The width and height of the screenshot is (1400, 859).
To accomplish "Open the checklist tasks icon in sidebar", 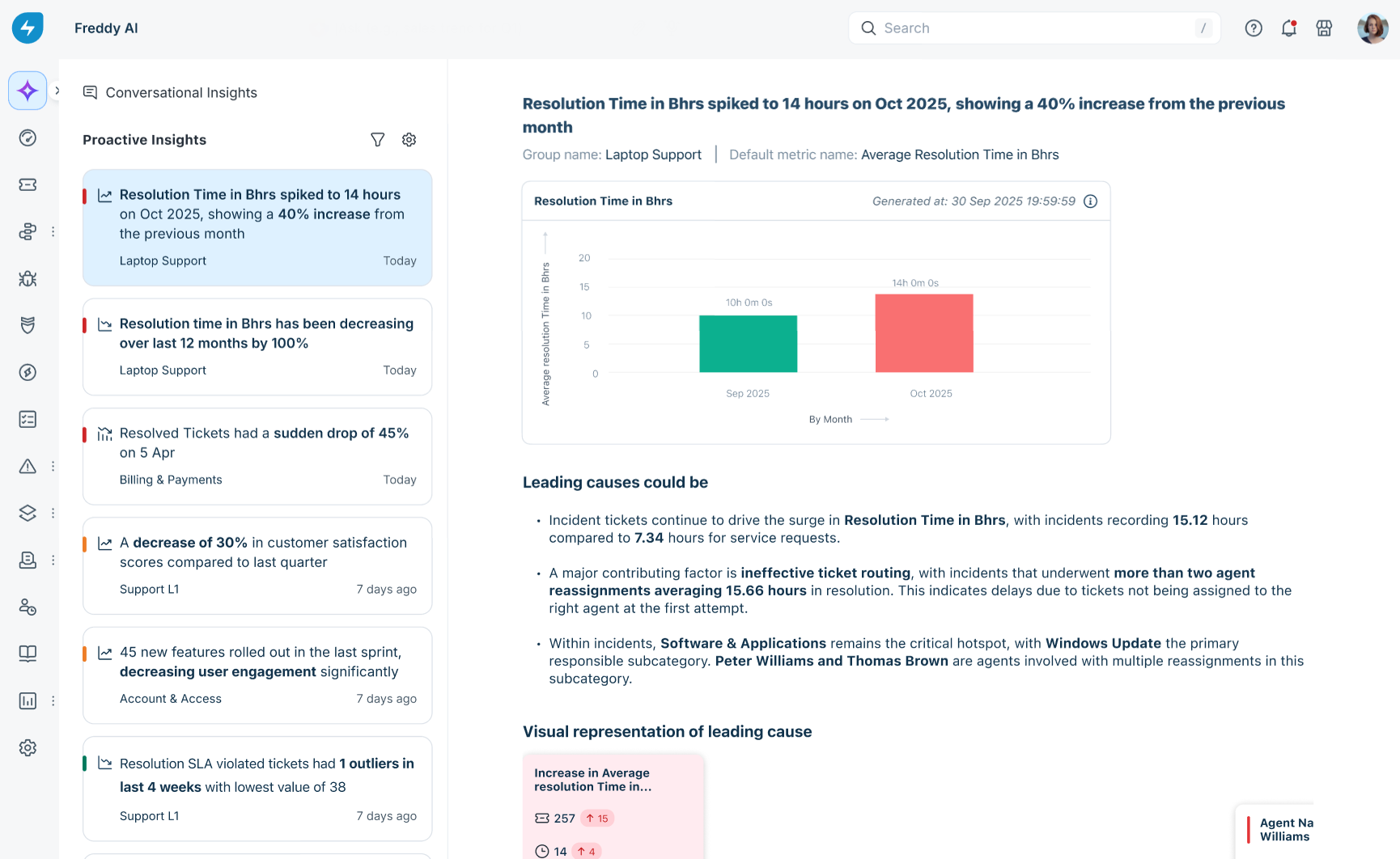I will tap(28, 419).
